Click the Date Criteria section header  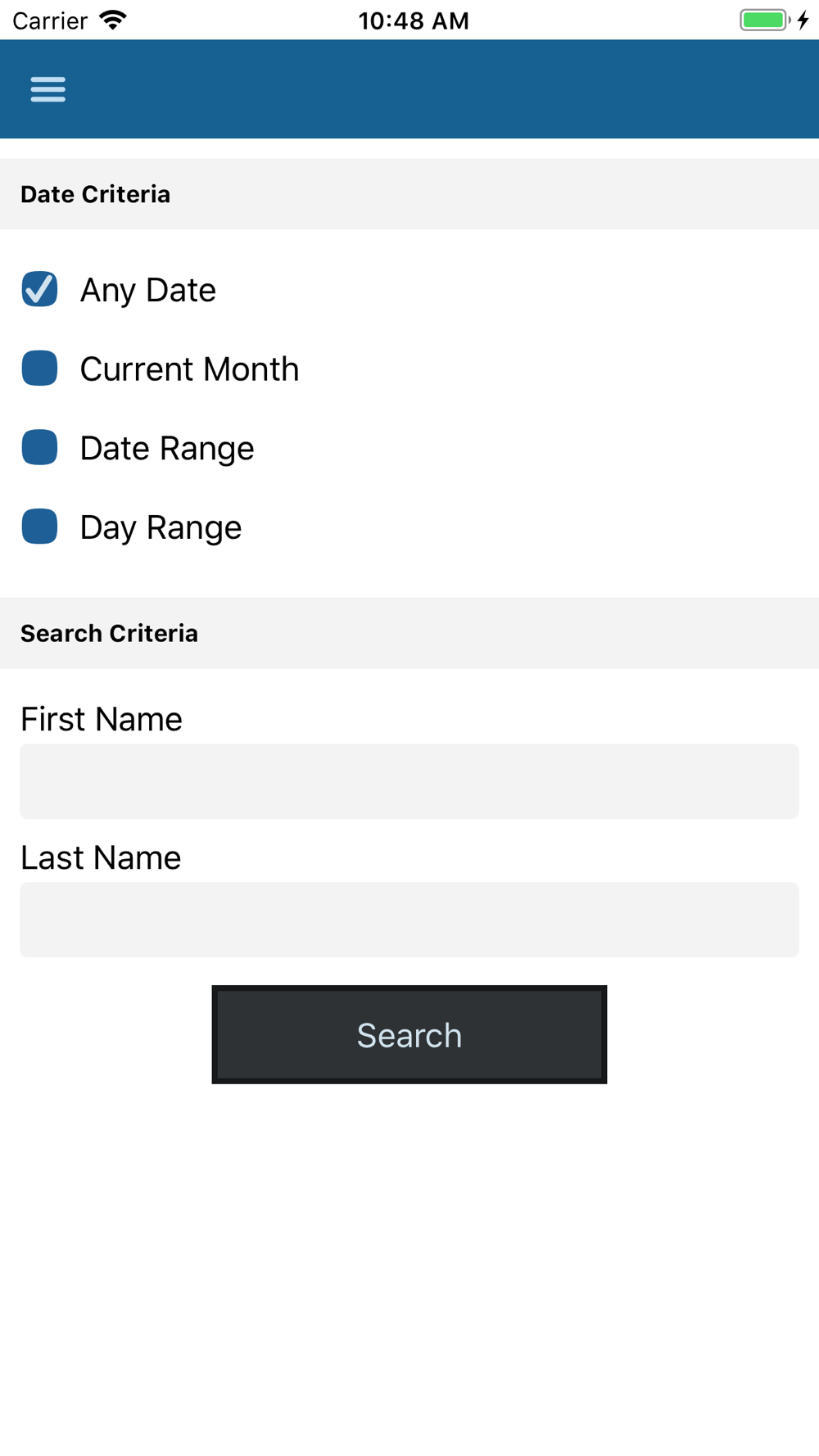pos(96,194)
